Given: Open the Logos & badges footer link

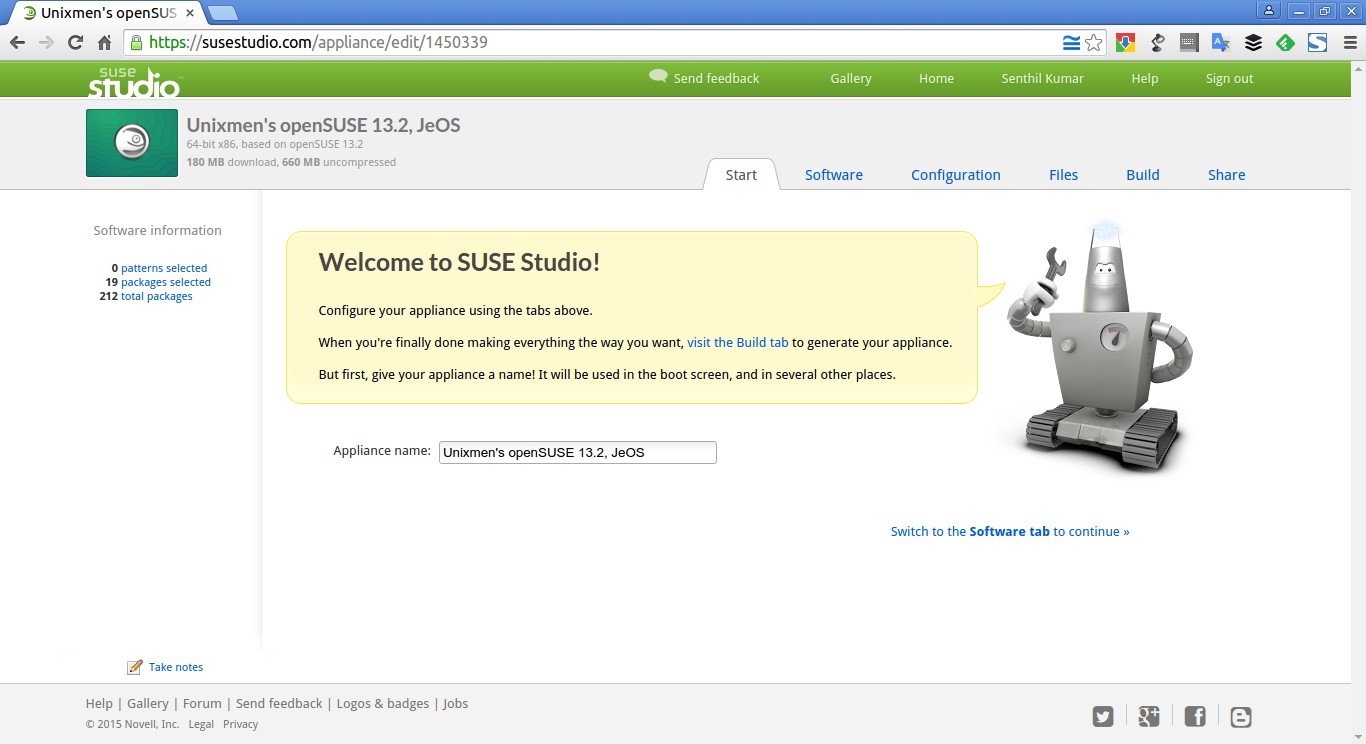Looking at the screenshot, I should 383,704.
